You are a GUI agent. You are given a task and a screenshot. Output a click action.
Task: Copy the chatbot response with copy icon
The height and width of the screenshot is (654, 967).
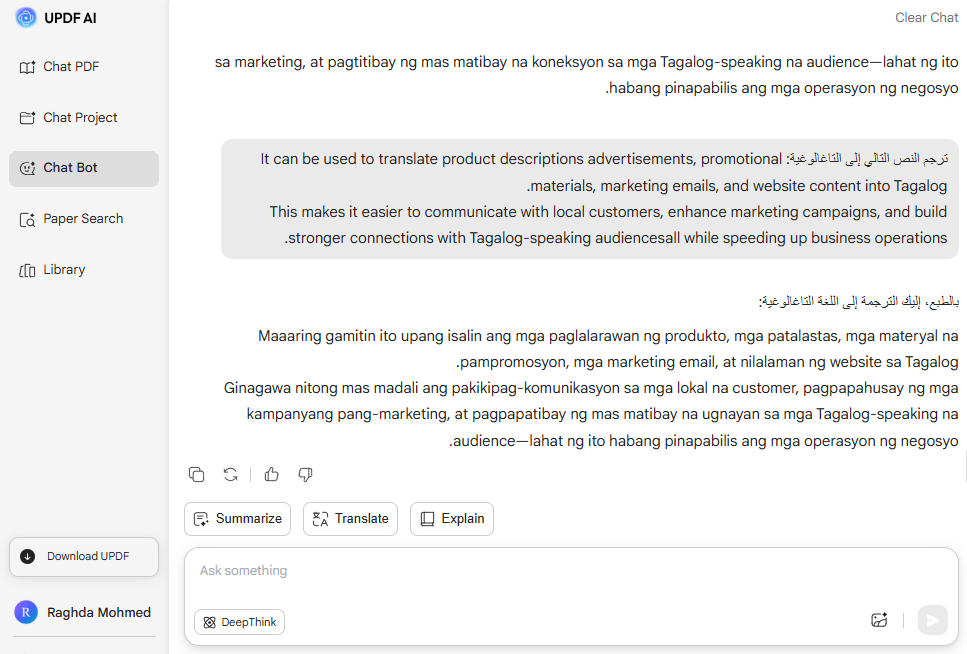[x=197, y=474]
